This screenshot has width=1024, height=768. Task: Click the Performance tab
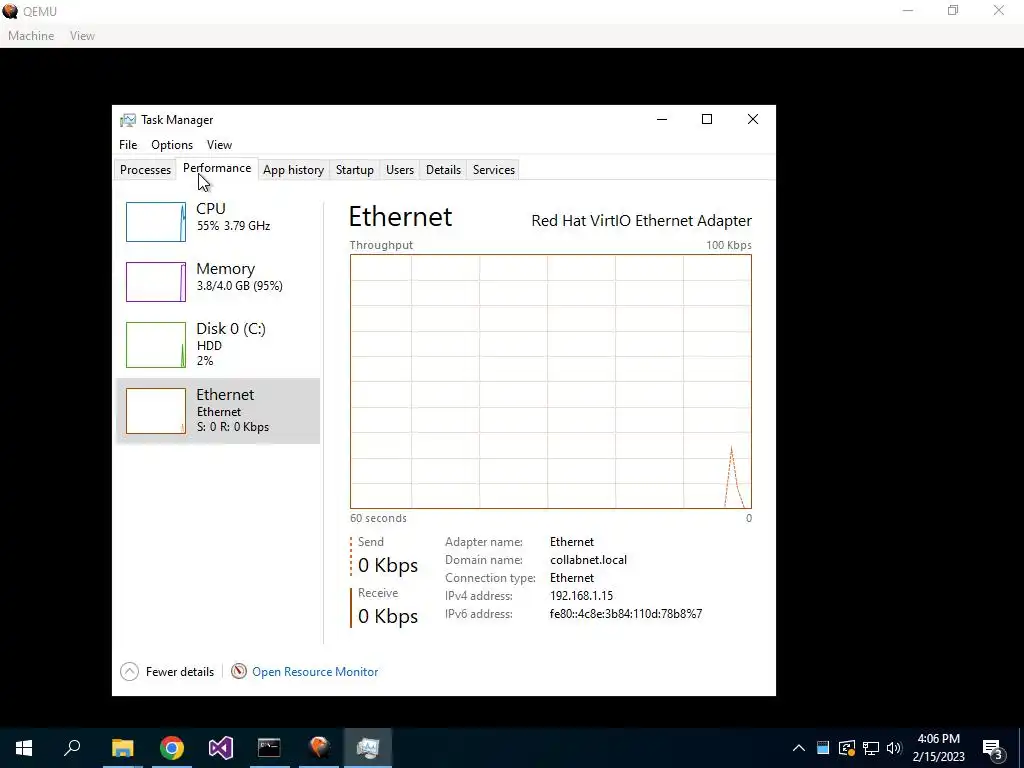tap(217, 168)
